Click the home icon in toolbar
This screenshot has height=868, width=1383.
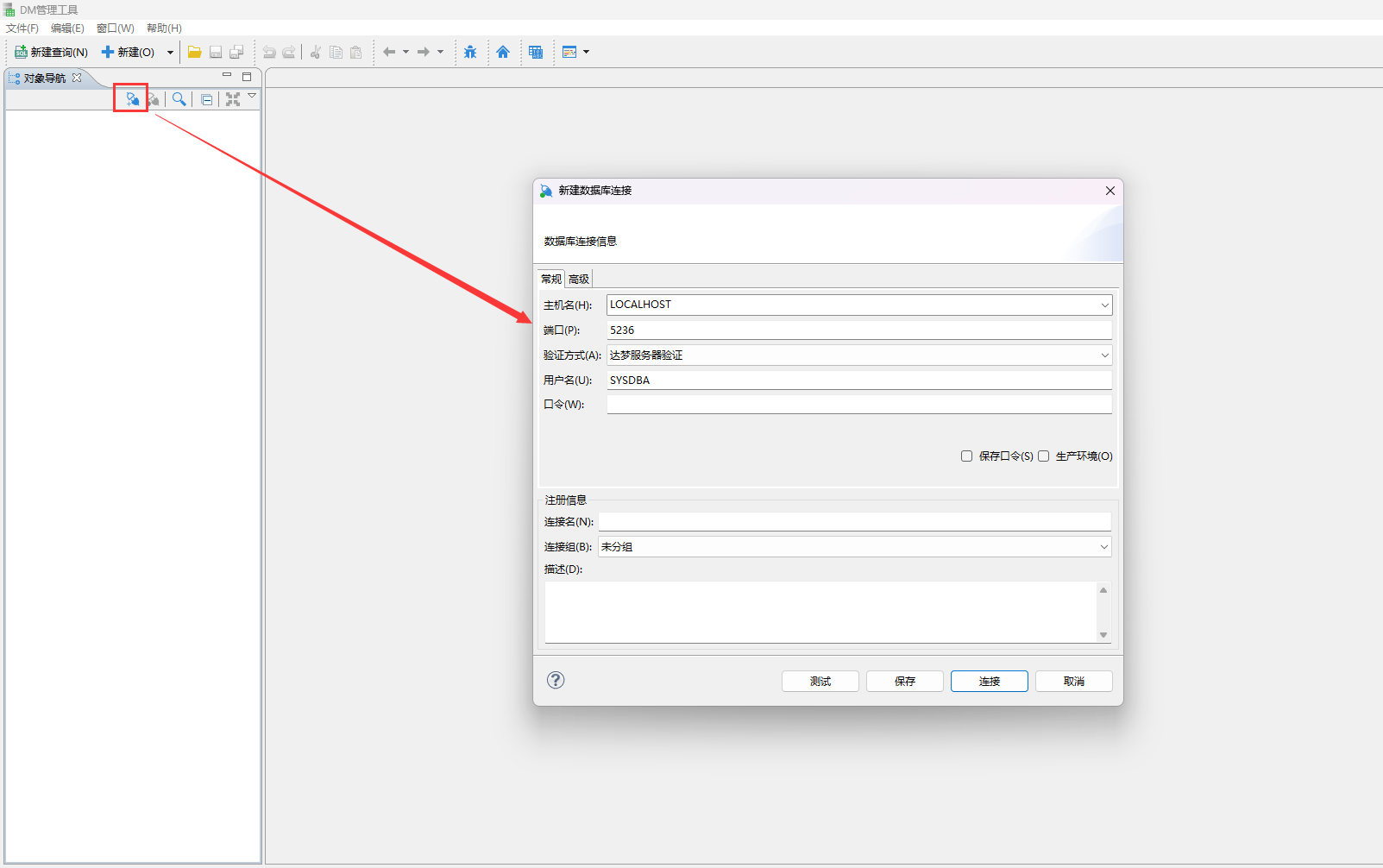pos(503,52)
